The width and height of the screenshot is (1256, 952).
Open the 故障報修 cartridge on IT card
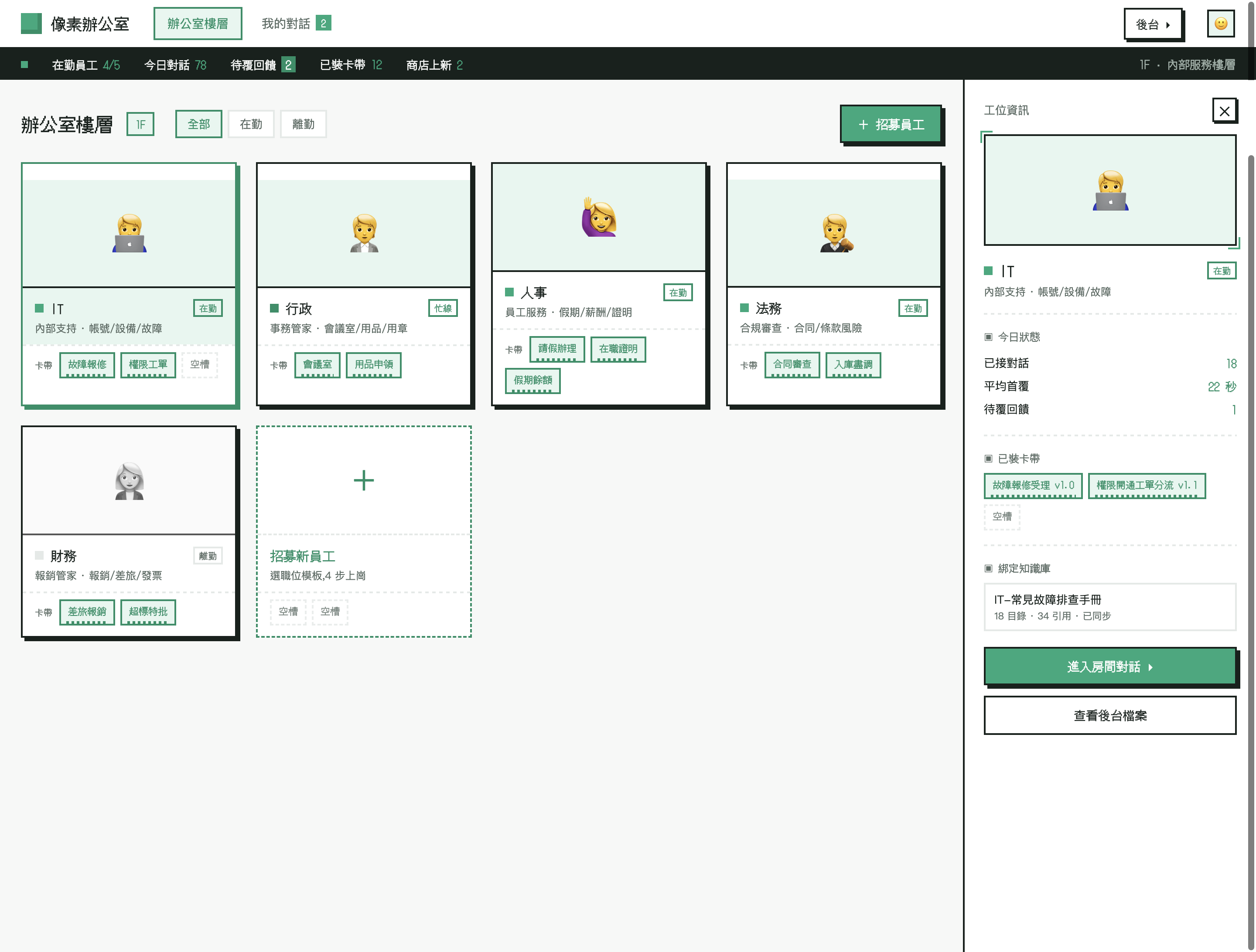tap(87, 364)
